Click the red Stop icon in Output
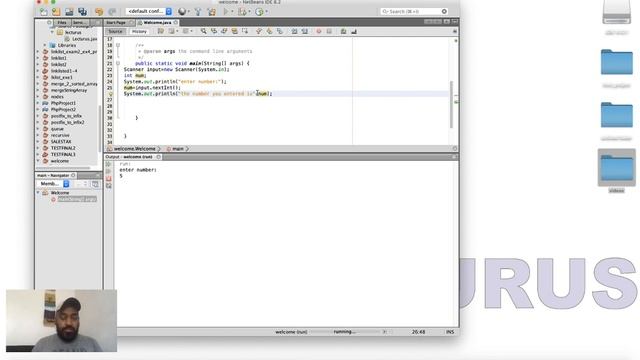 [109, 178]
